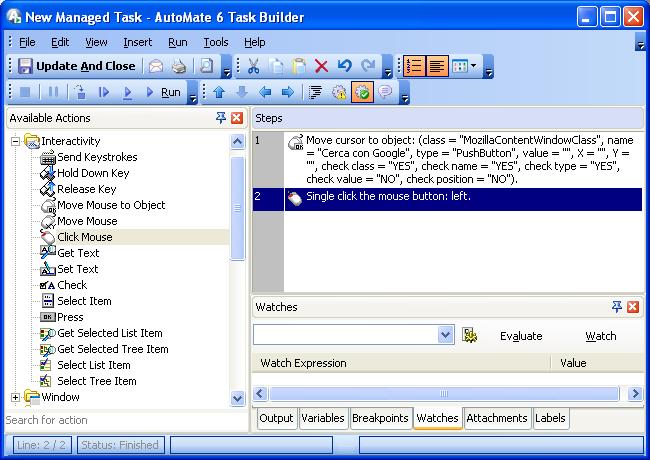Viewport: 650px width, 460px height.
Task: Click the Copy toolbar icon
Action: click(x=276, y=66)
